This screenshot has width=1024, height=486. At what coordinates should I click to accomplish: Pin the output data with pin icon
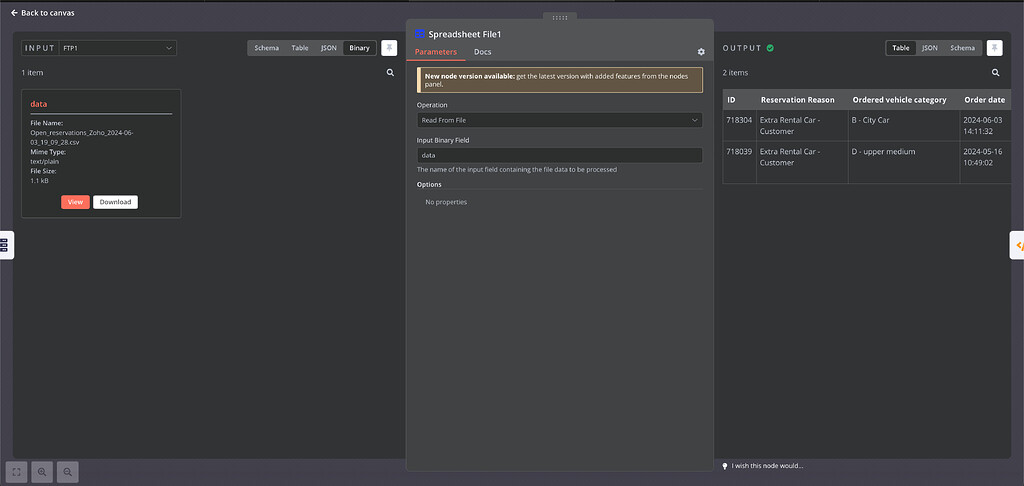tap(994, 48)
